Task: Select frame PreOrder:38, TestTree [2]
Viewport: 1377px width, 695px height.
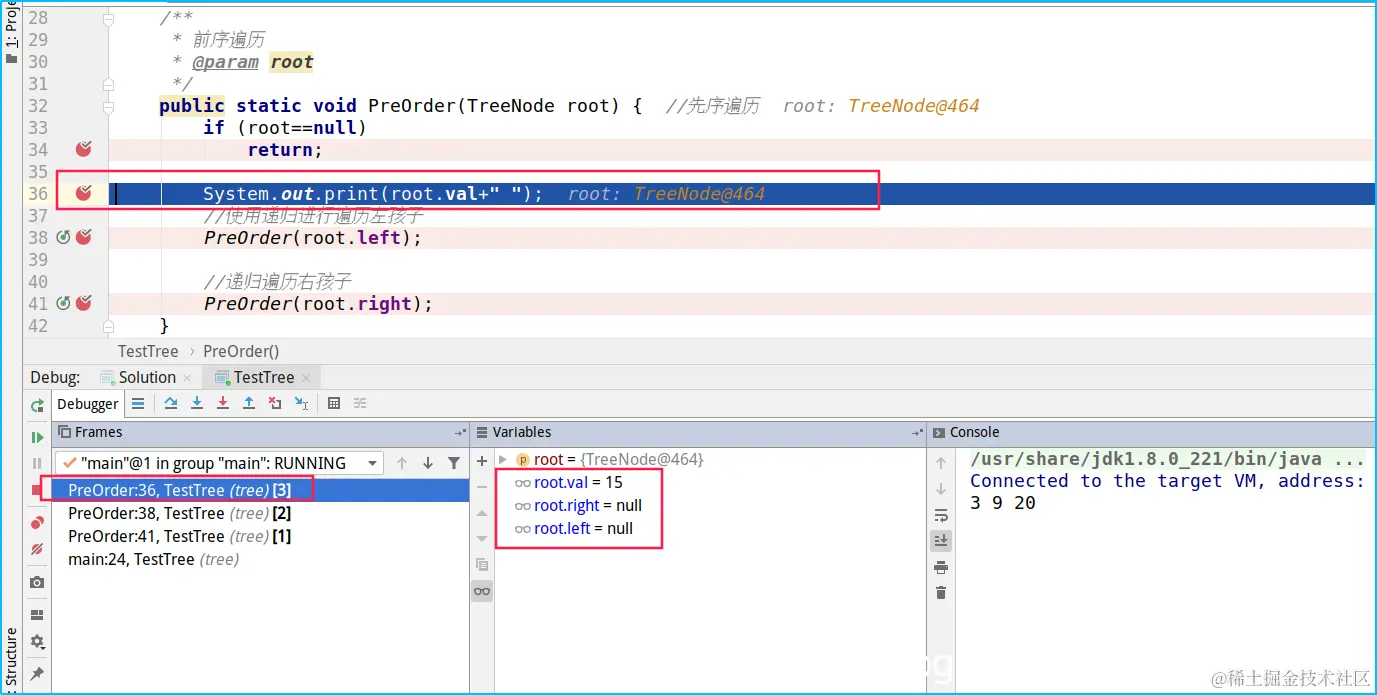Action: click(261, 513)
